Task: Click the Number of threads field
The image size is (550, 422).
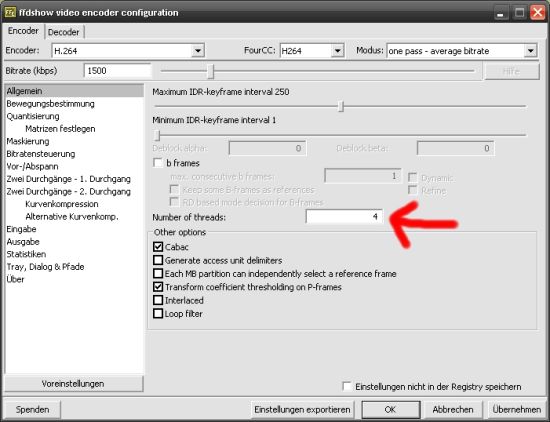Action: tap(344, 216)
